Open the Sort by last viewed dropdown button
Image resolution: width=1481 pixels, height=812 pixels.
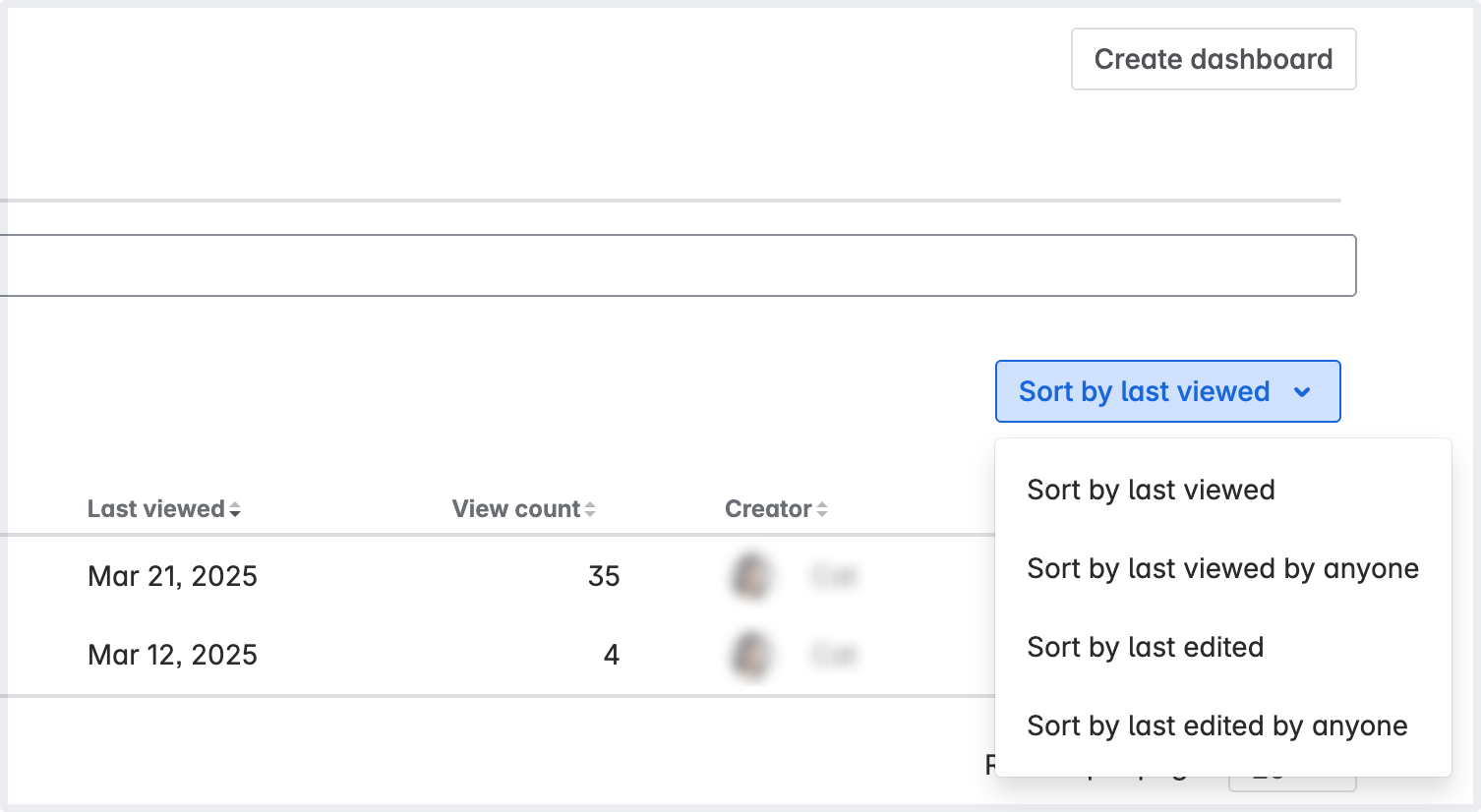1144,391
